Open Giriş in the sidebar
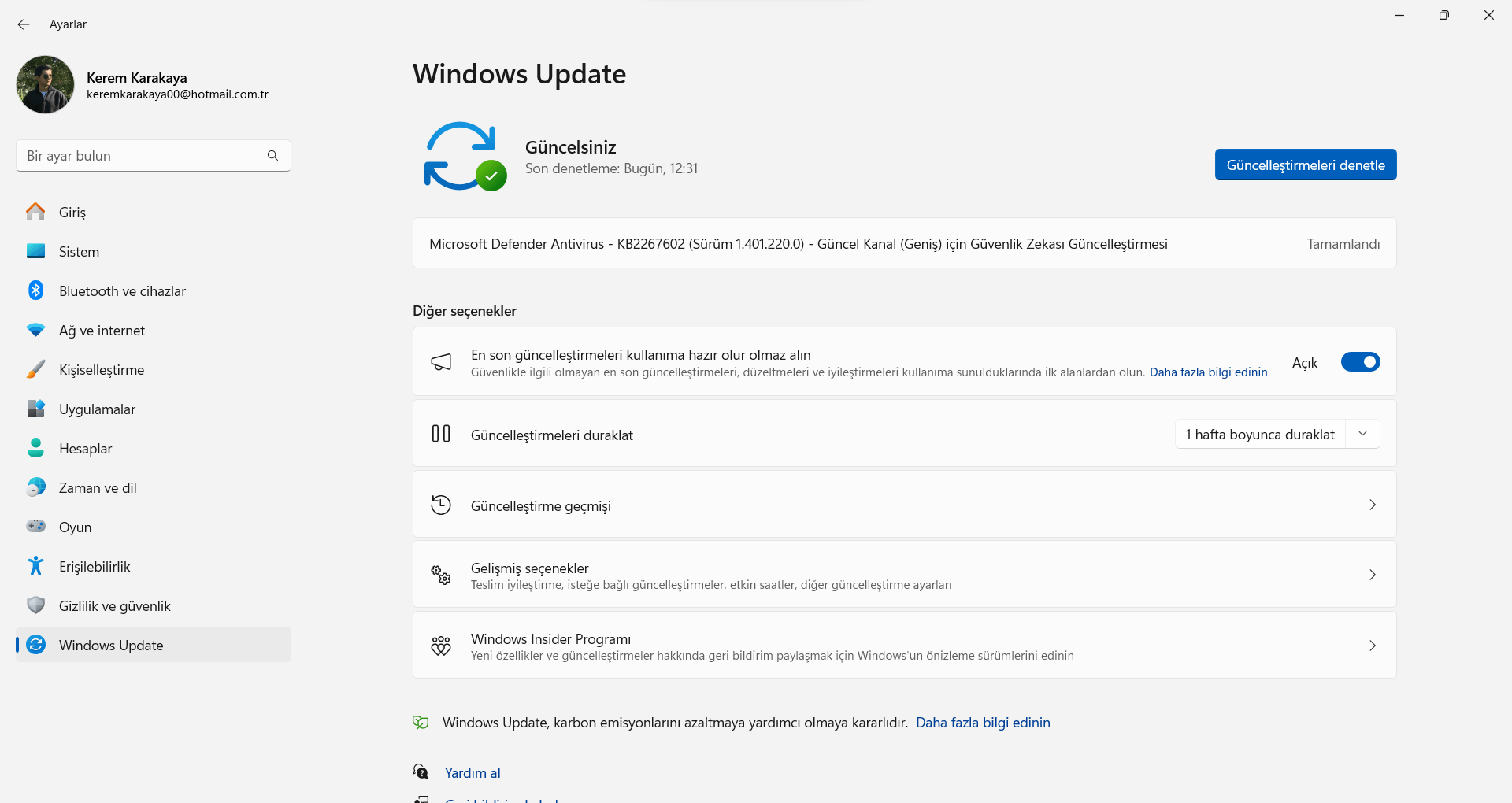 [x=154, y=212]
